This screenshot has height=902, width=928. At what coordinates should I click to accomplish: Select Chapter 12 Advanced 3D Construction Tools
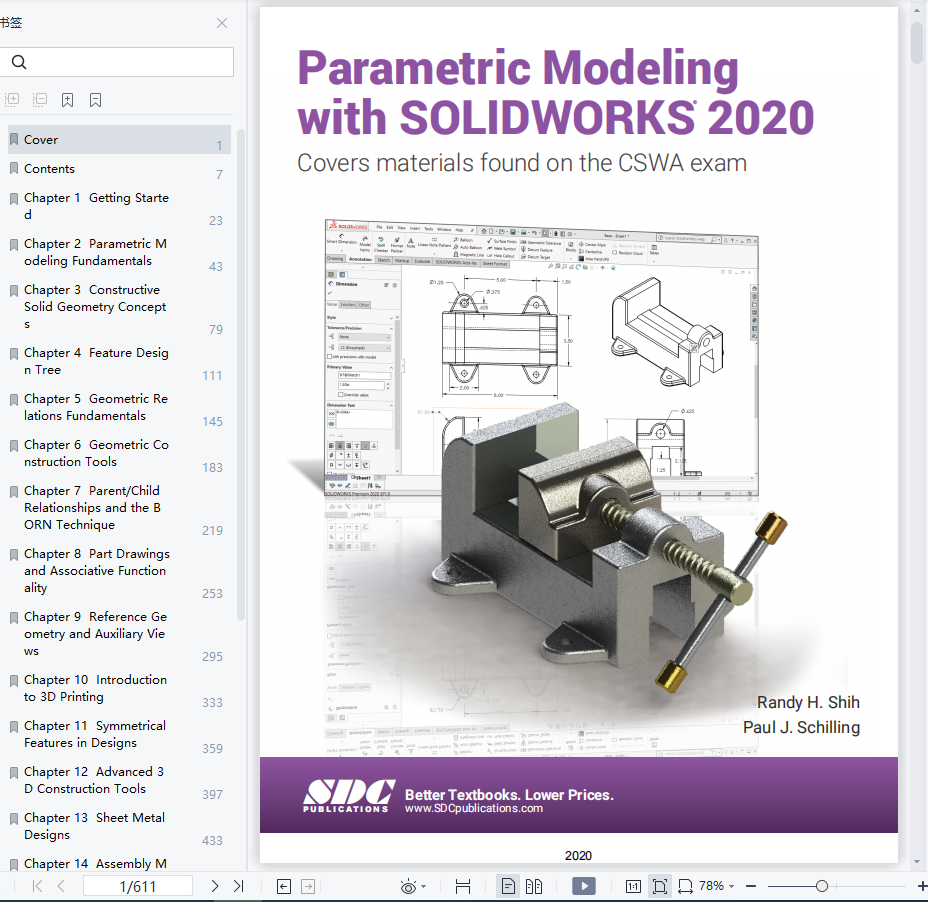[118, 780]
